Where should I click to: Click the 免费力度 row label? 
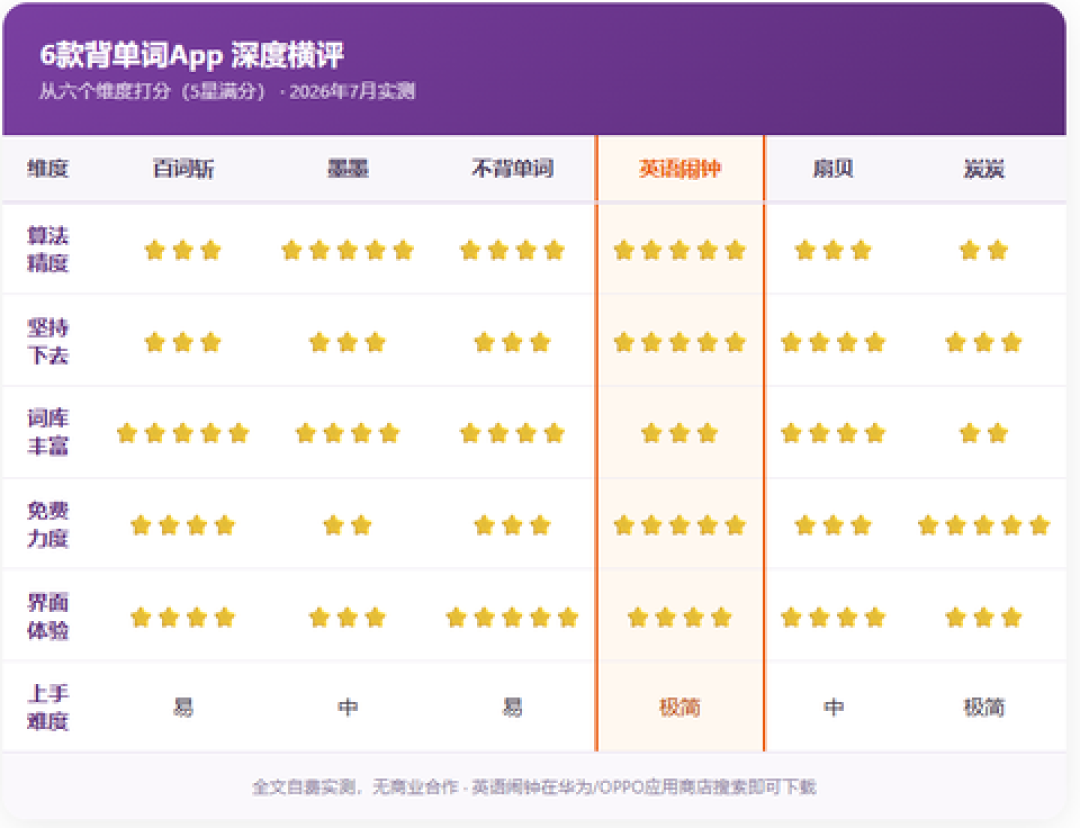point(48,524)
